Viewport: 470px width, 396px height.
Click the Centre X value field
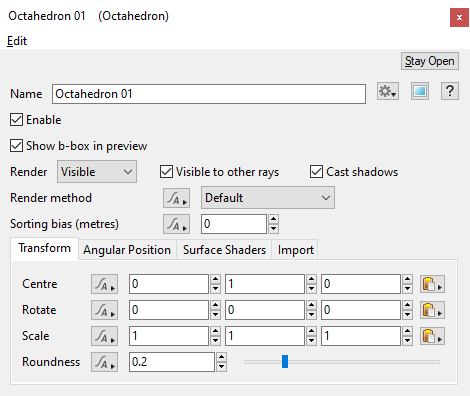pyautogui.click(x=169, y=284)
